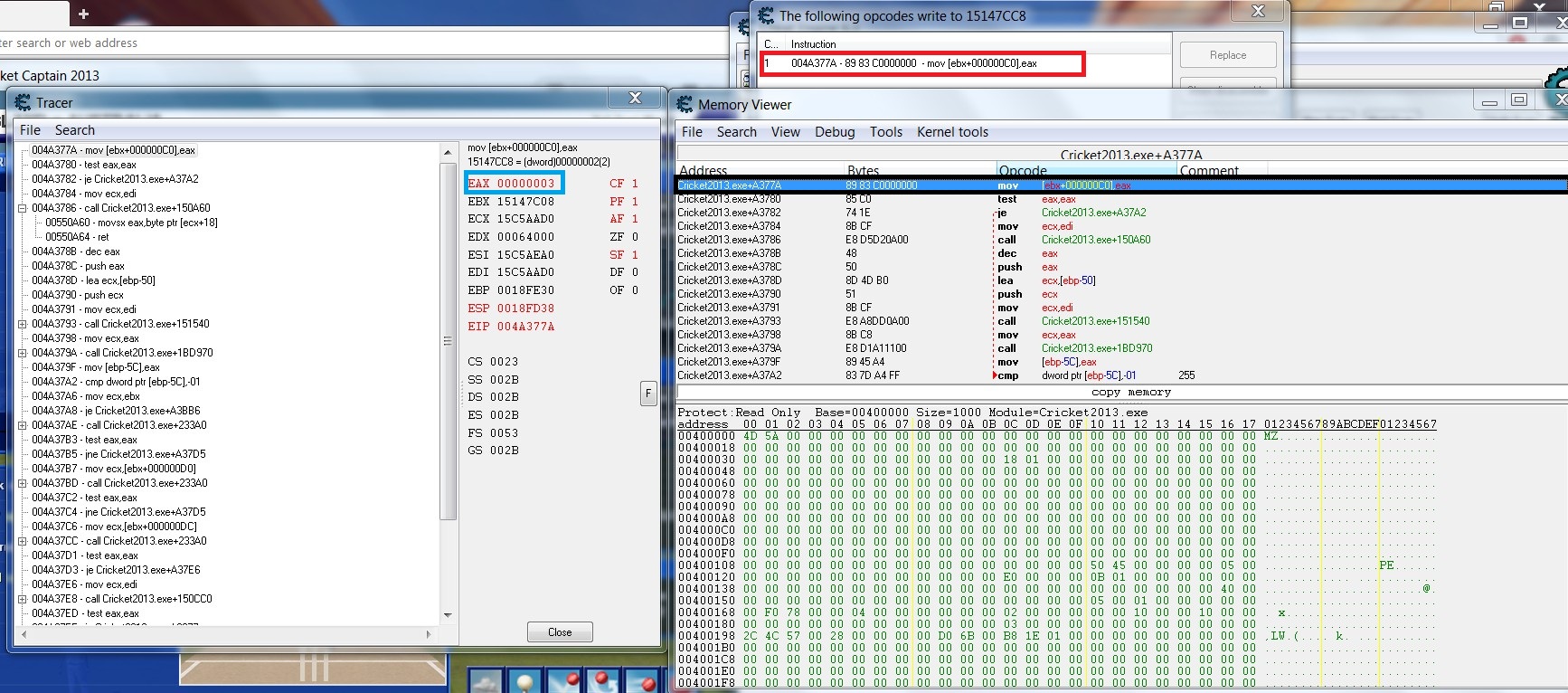
Task: Expand the 004A37AE call Cricket2013.exe+233A0 node
Action: 23,425
